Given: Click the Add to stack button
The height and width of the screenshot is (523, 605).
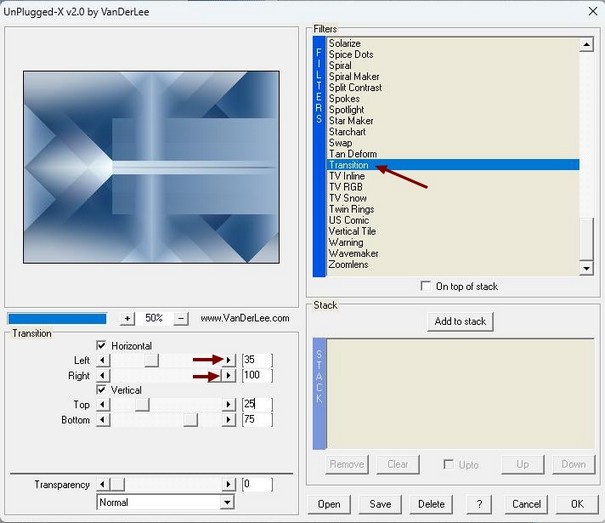Looking at the screenshot, I should 460,321.
